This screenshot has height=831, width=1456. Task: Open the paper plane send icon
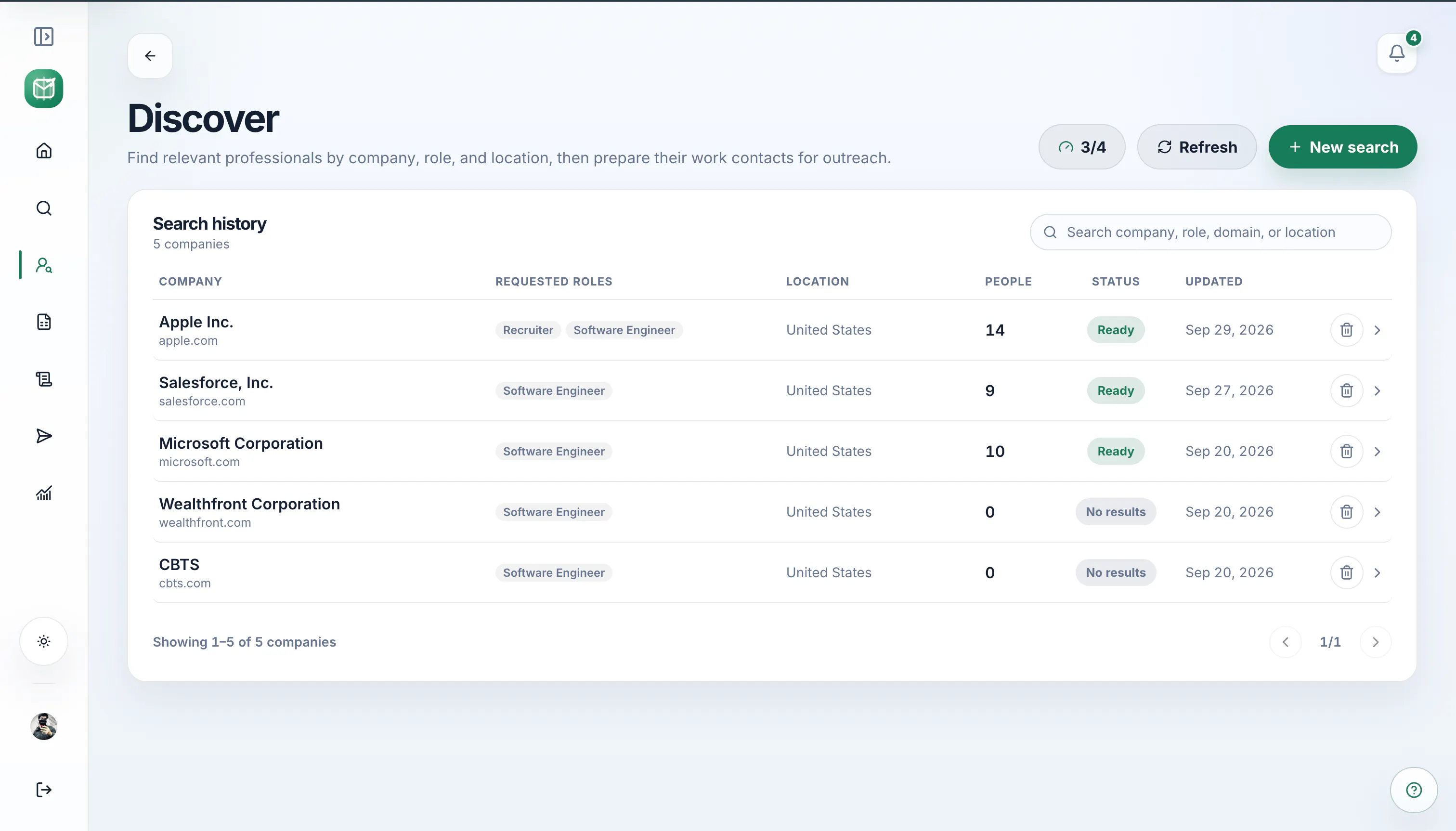(44, 436)
